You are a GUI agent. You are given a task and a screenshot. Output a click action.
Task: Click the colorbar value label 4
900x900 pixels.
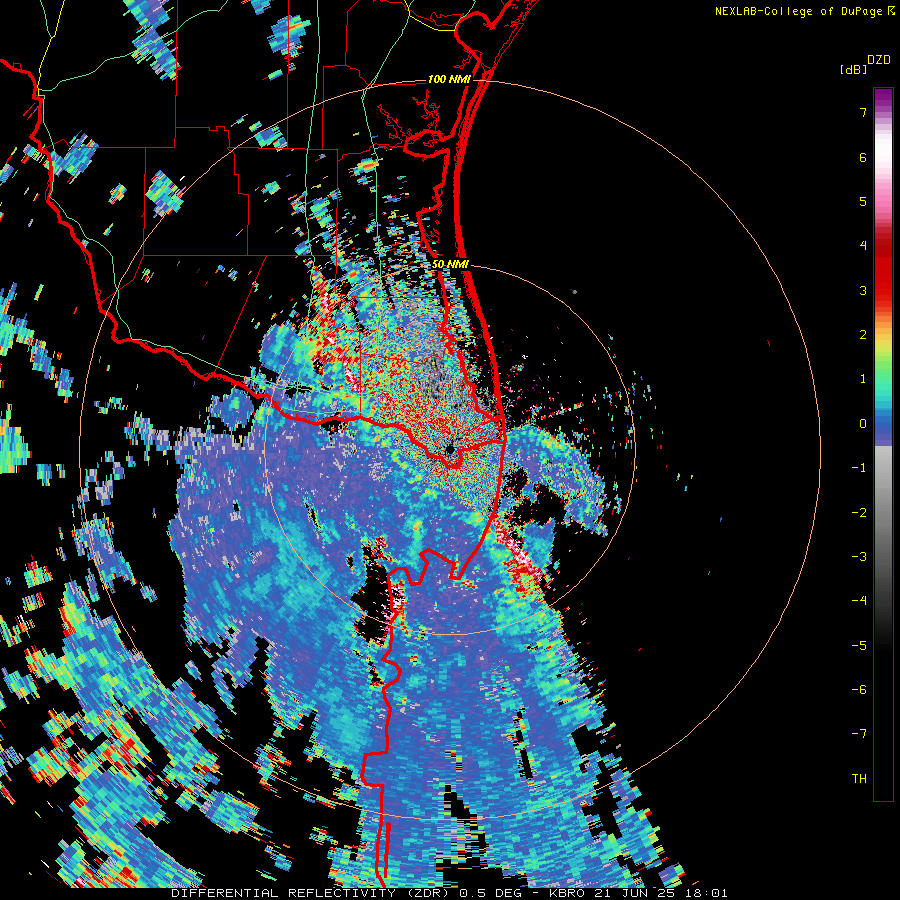pos(863,246)
